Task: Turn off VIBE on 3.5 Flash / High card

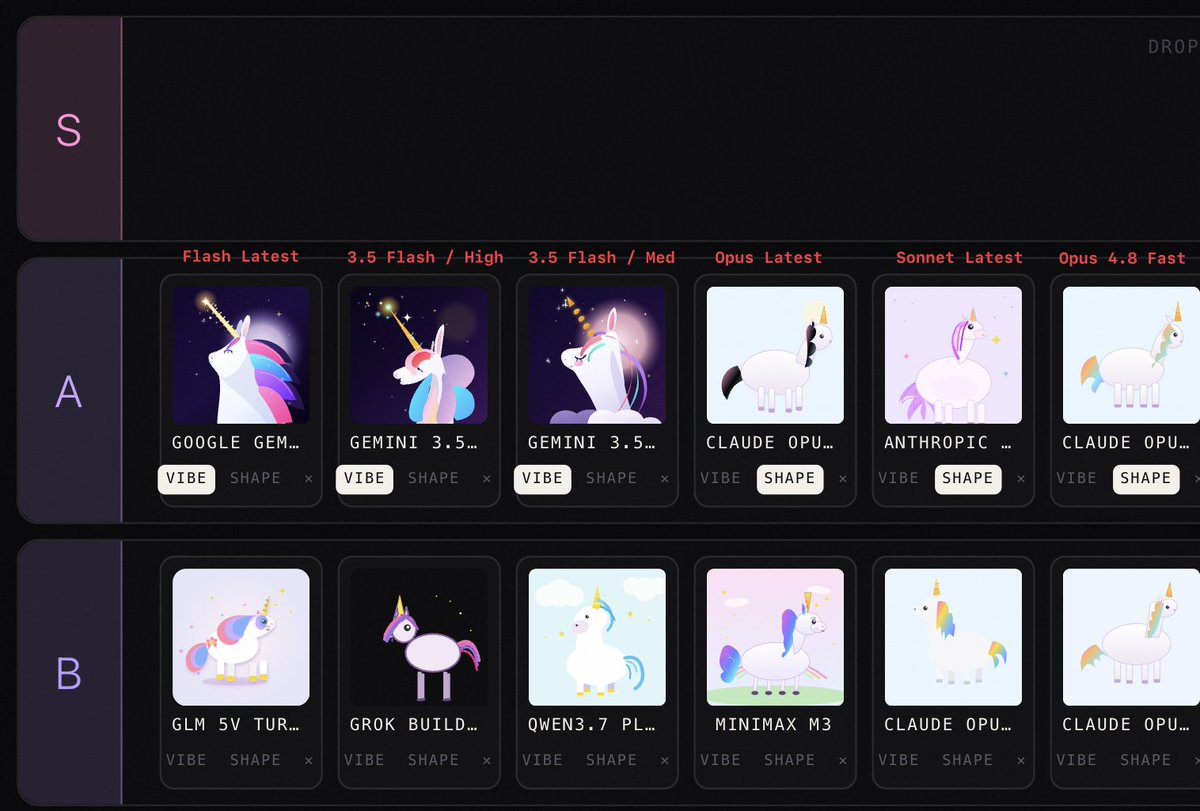Action: pos(364,479)
